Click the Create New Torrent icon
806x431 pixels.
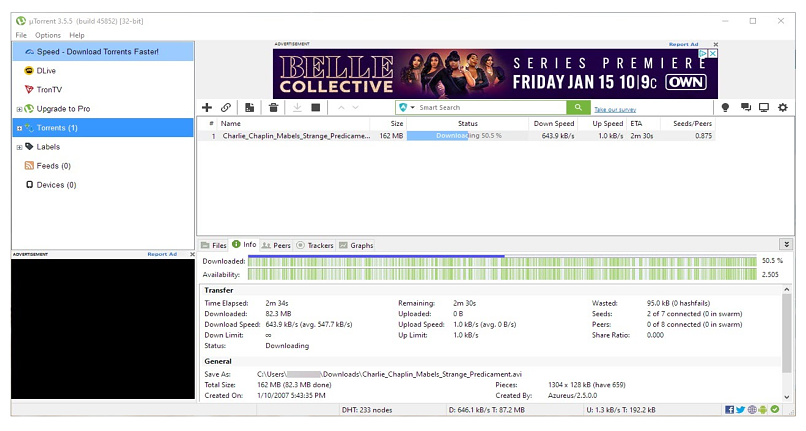click(x=249, y=107)
